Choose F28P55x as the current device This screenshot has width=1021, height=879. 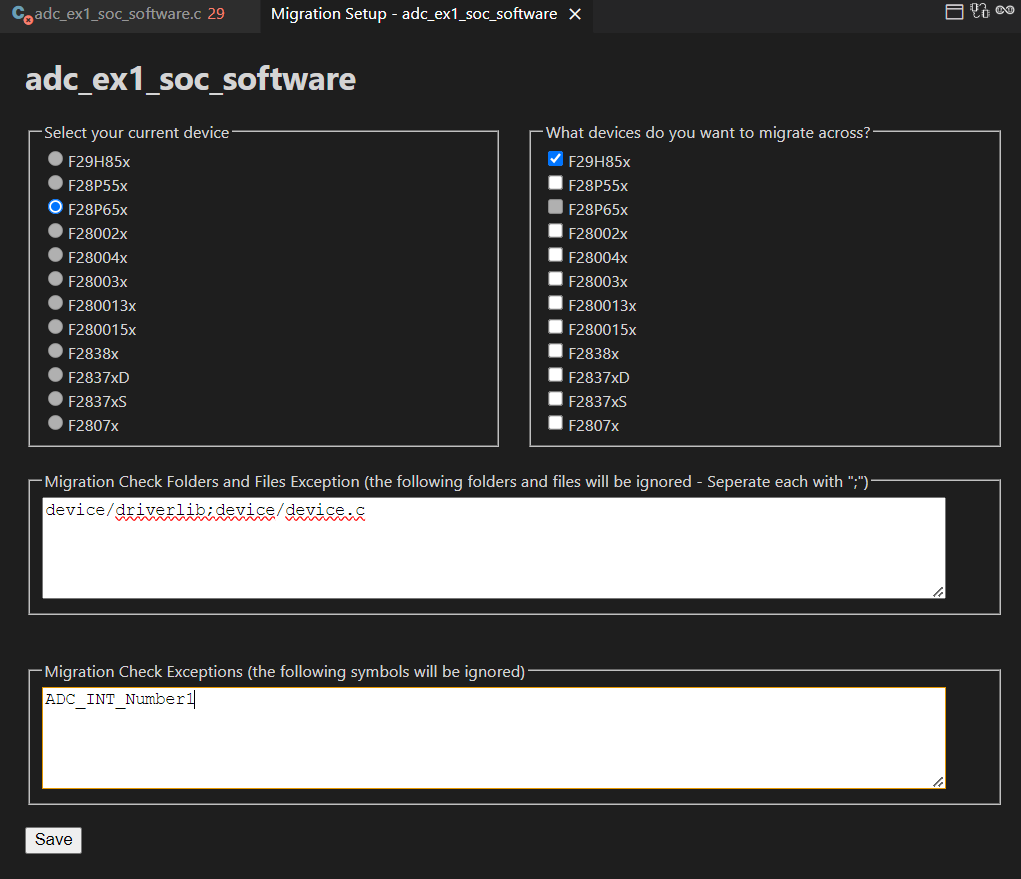(56, 183)
